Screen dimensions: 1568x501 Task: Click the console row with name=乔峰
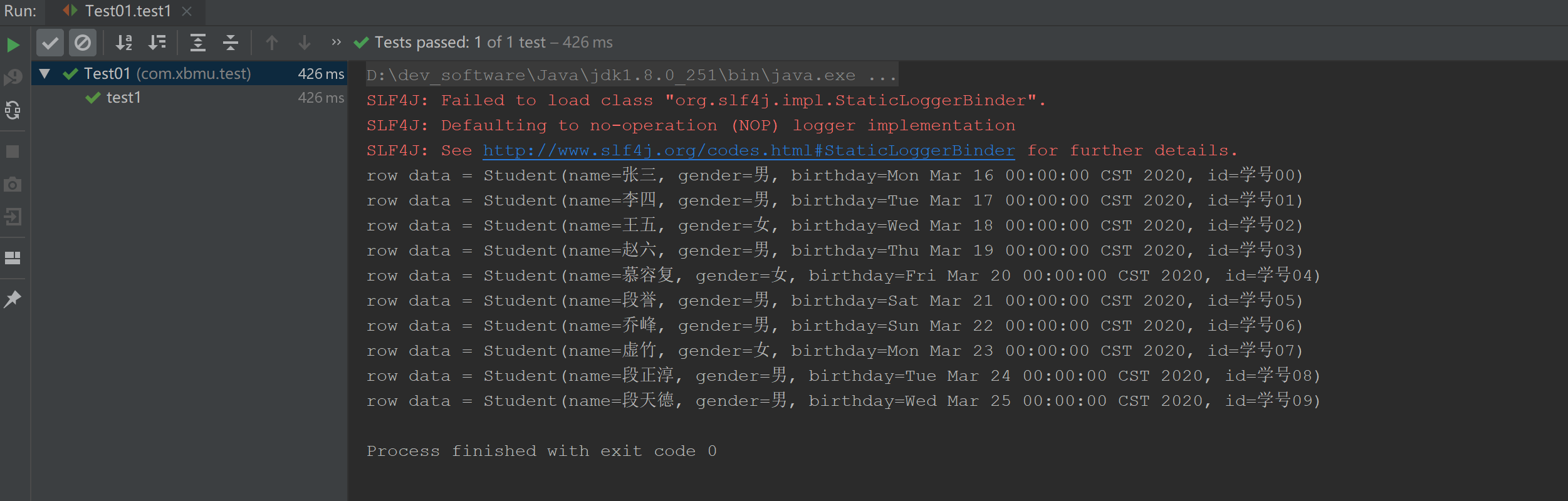coord(835,326)
